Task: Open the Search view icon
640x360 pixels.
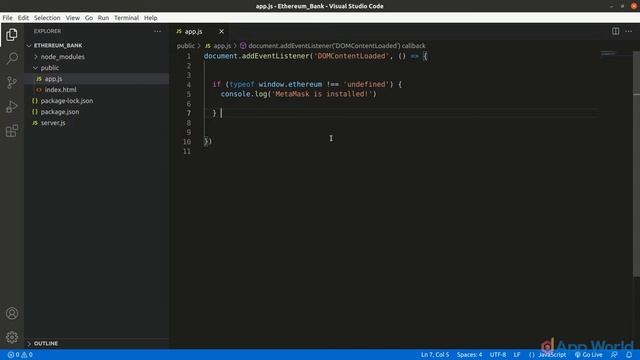Action: coord(12,58)
